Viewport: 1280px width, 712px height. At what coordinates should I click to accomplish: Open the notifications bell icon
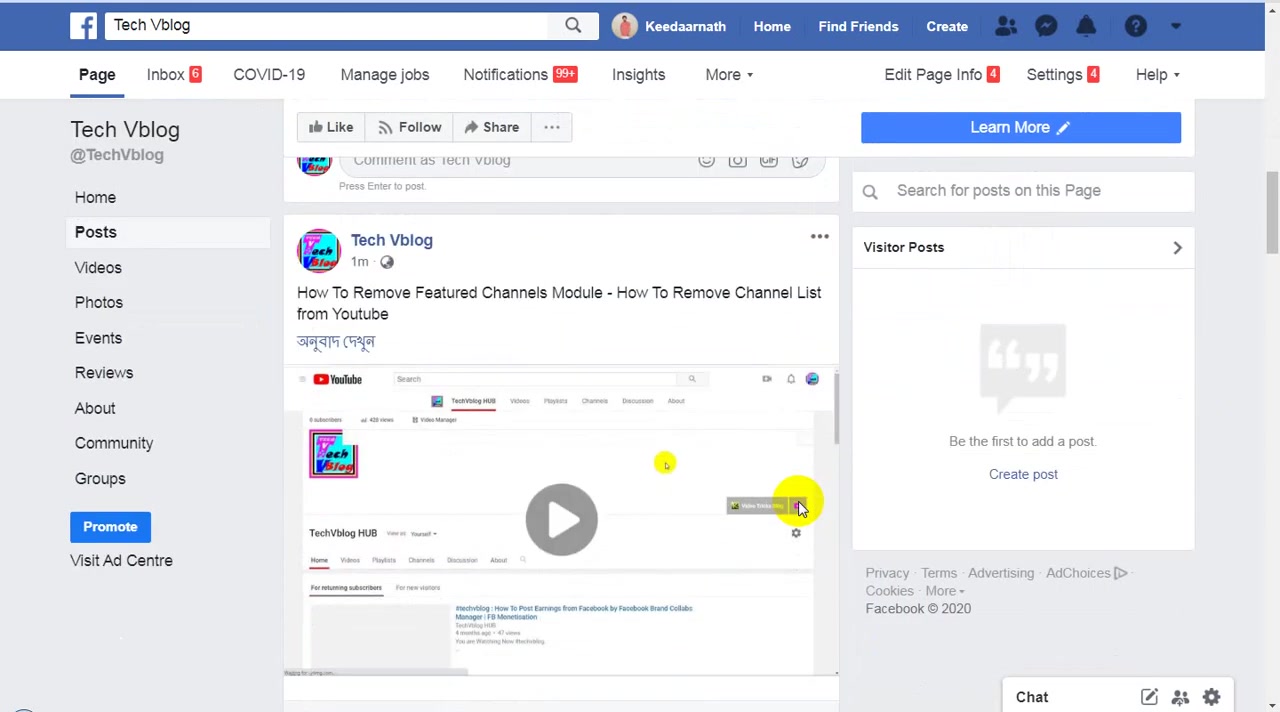[x=1086, y=26]
